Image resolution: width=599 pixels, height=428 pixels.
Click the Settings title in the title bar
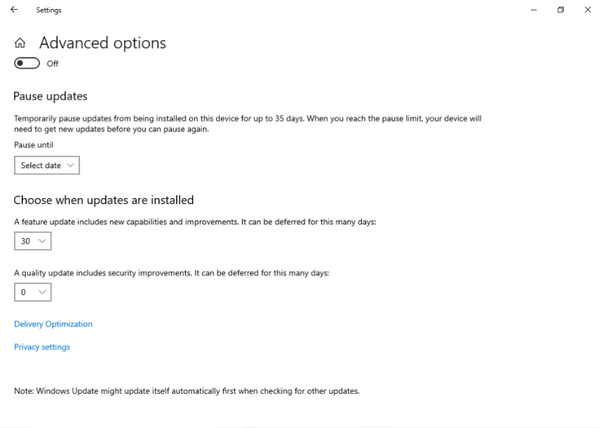click(49, 10)
